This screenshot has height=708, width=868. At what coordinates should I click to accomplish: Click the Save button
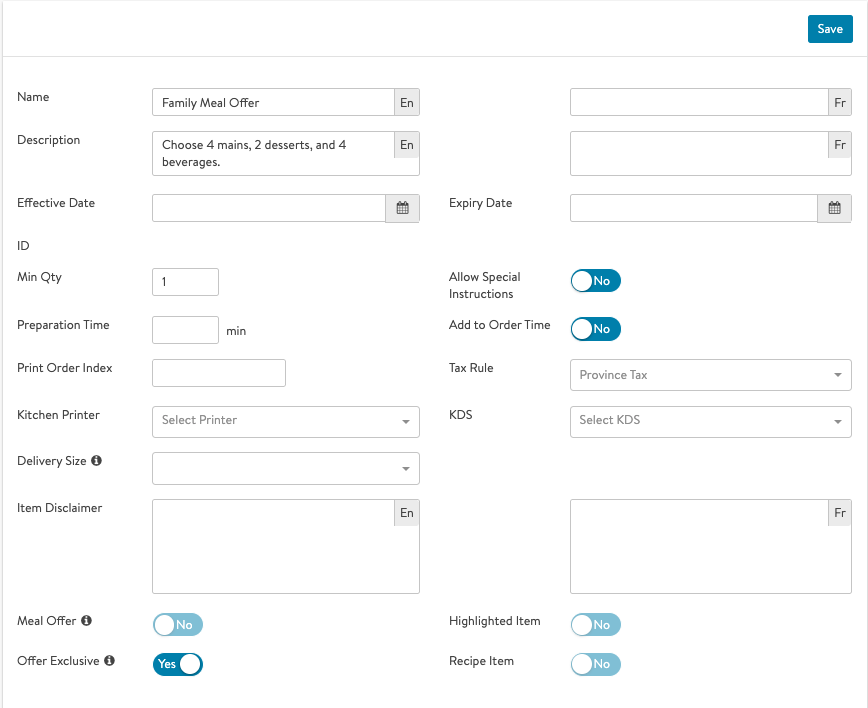[x=830, y=29]
